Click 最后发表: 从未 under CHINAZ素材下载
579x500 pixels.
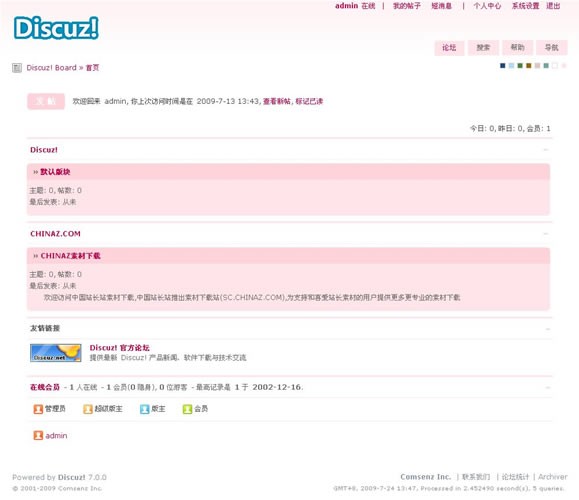[x=53, y=286]
